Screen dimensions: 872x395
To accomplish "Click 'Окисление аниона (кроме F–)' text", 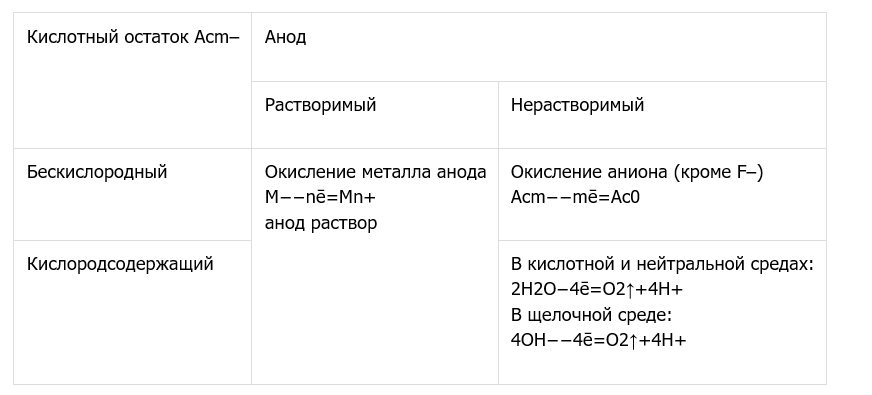I will [x=637, y=172].
